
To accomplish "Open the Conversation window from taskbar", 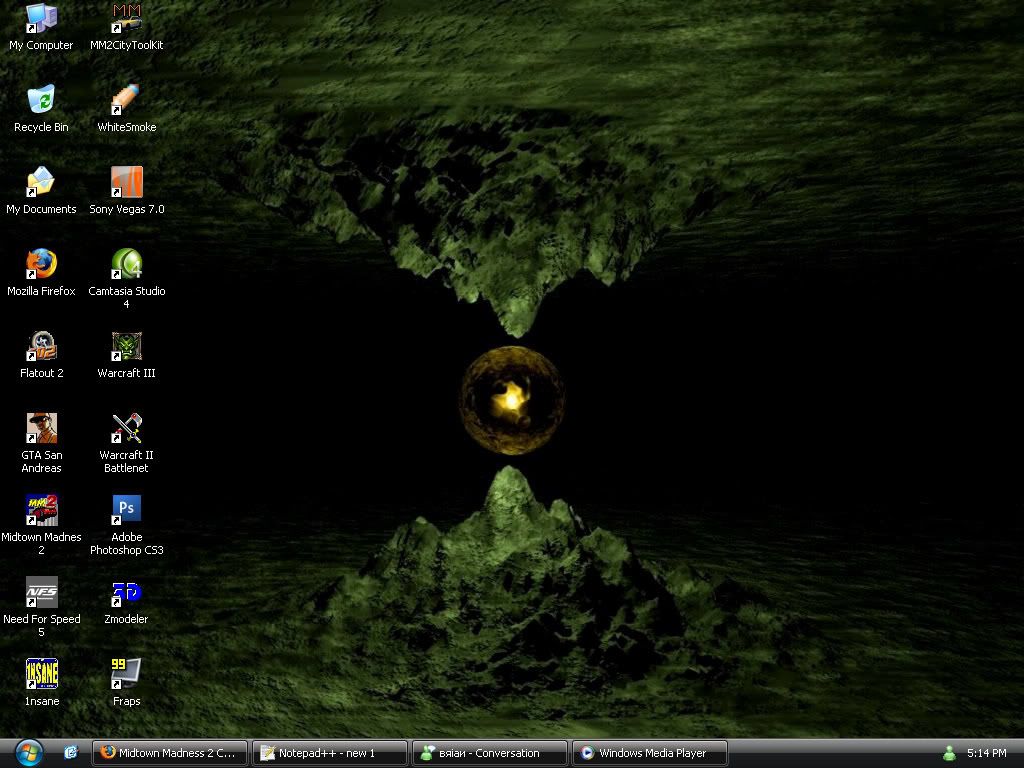I will click(489, 753).
